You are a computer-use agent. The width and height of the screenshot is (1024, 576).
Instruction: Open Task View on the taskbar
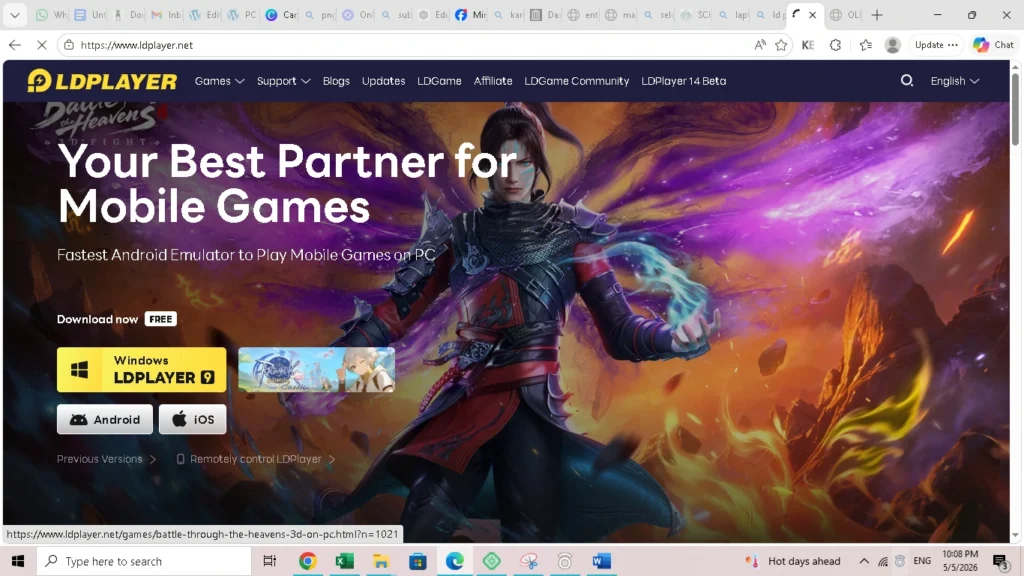coord(269,561)
